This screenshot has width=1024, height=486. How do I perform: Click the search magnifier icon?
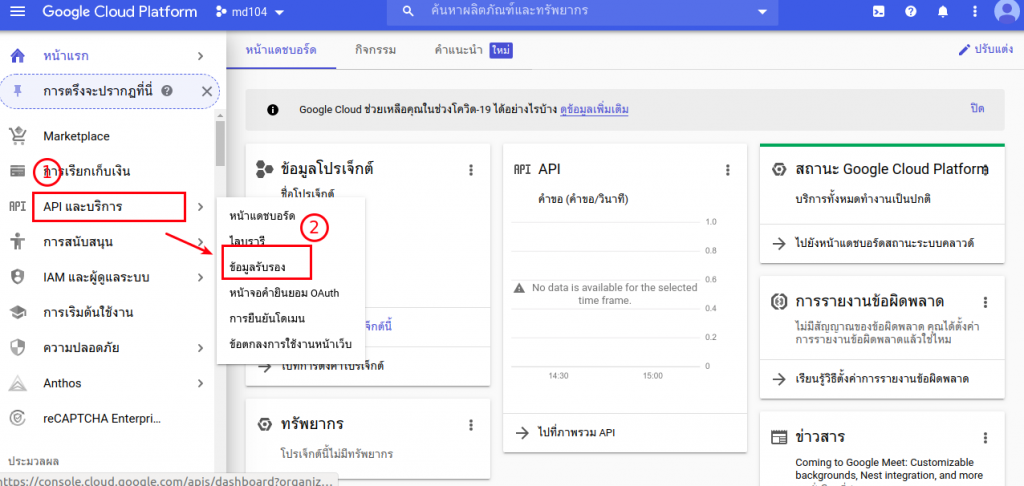tap(408, 12)
